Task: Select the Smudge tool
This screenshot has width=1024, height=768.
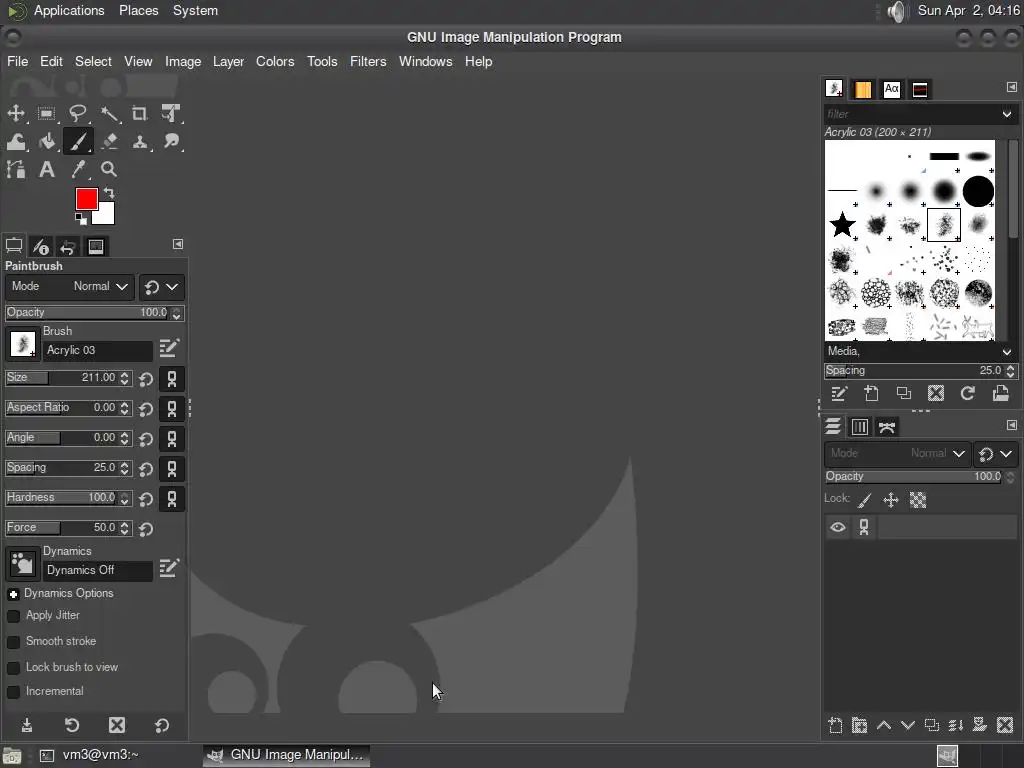Action: point(171,141)
